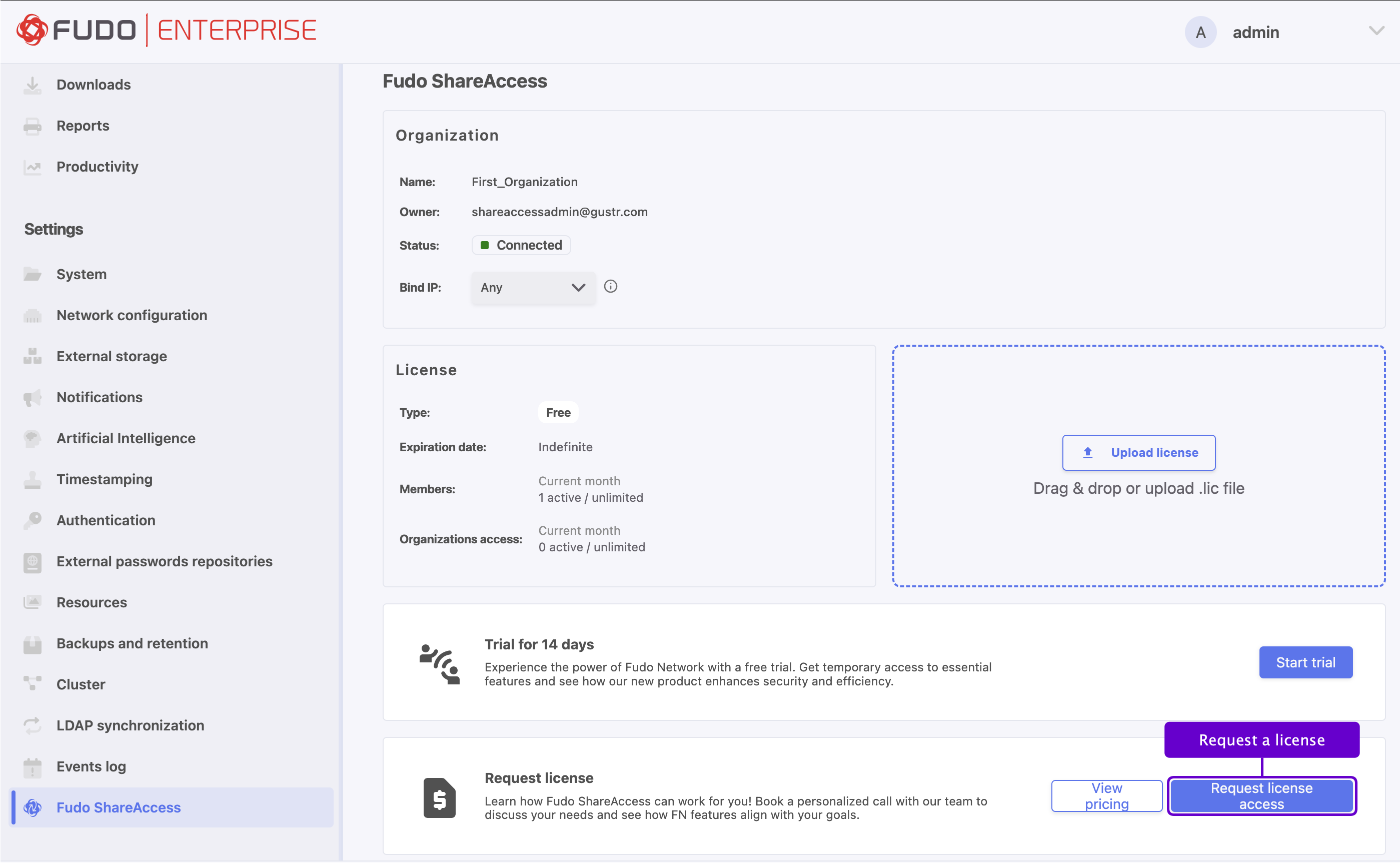Click the Network configuration port icon
1400x867 pixels.
coord(33,315)
